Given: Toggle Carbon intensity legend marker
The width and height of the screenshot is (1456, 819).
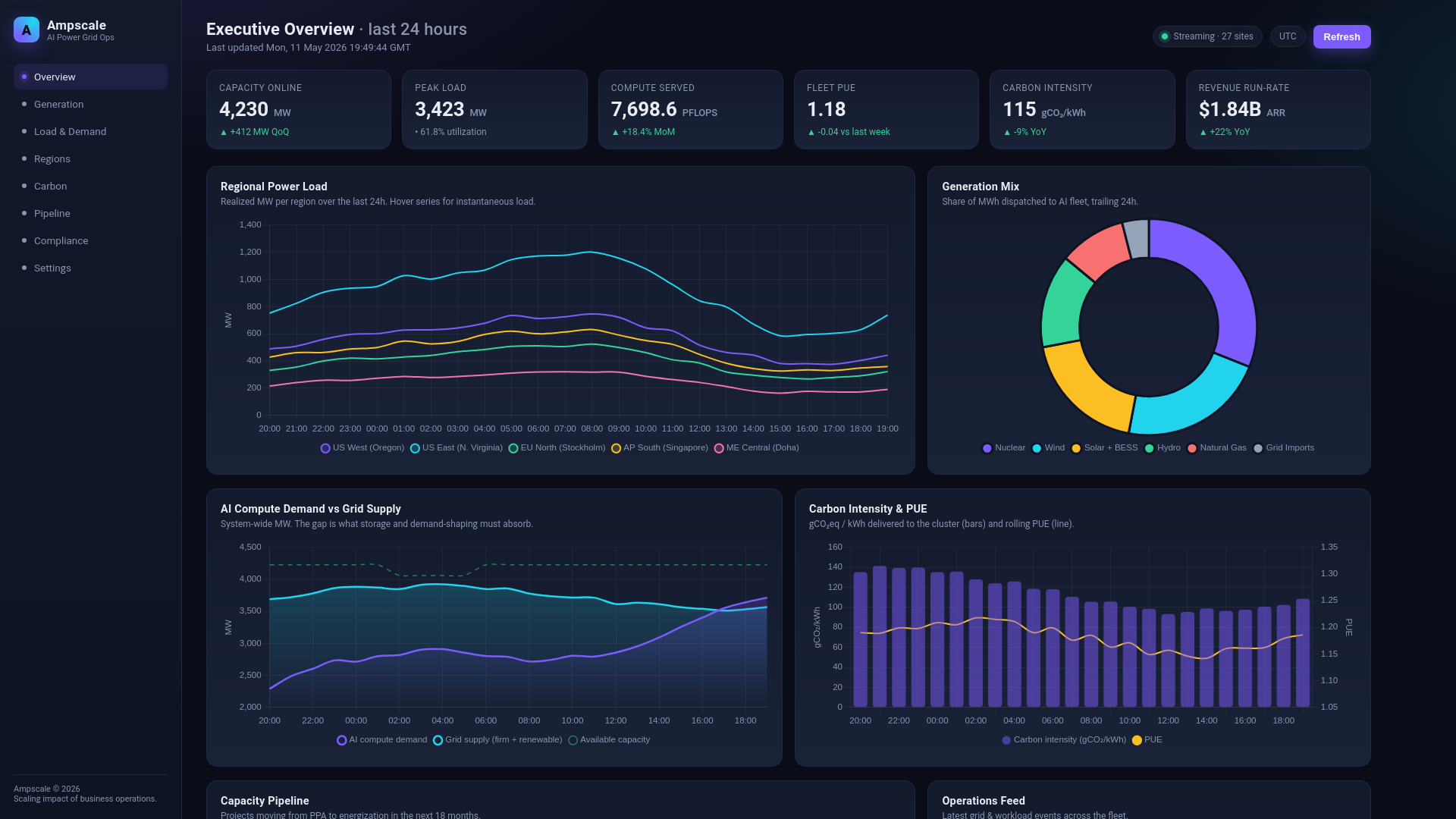Looking at the screenshot, I should tap(1006, 740).
